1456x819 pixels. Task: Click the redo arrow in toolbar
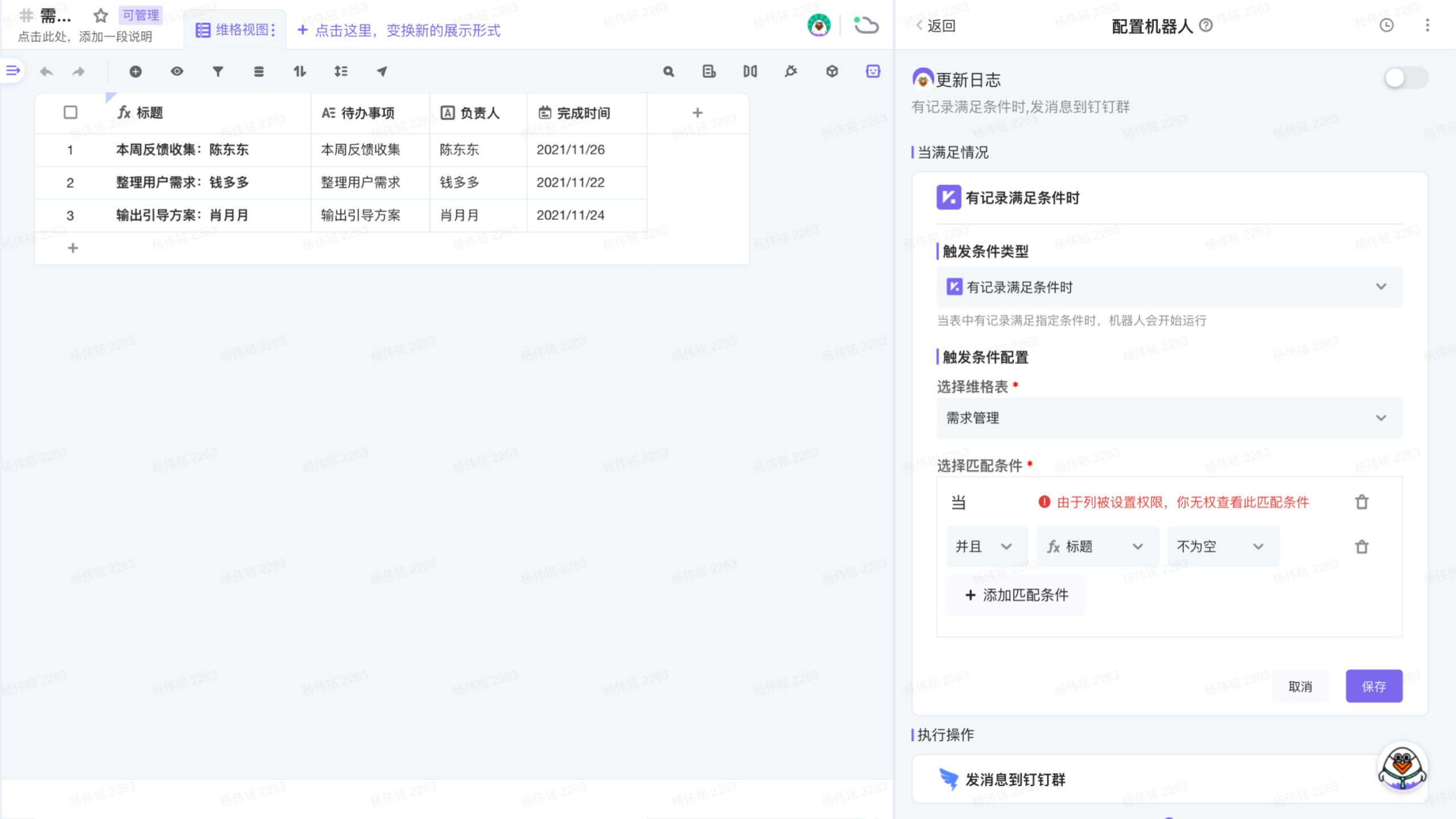(79, 72)
